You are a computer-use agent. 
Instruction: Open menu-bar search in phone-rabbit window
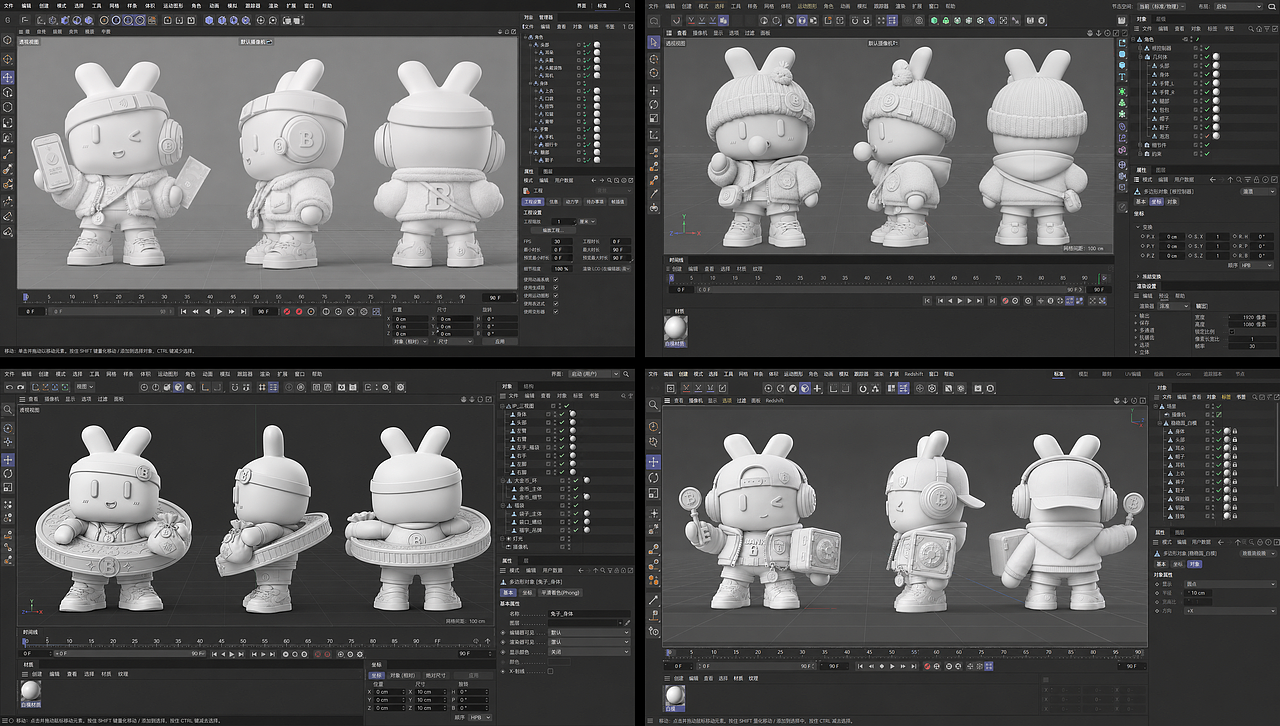625,5
